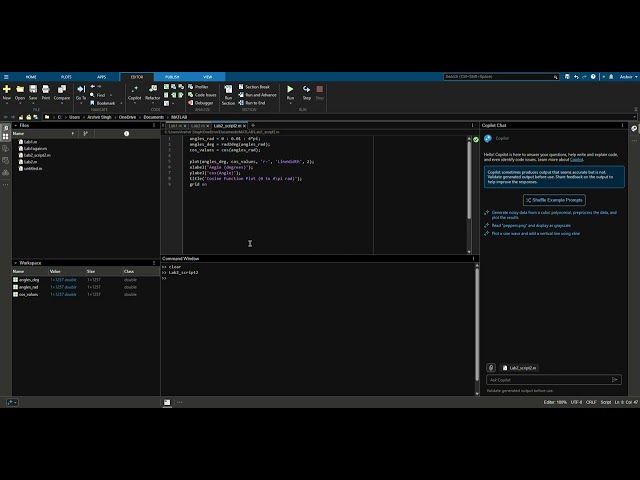This screenshot has height=480, width=640.
Task: Switch to the APPS tab
Action: (102, 77)
